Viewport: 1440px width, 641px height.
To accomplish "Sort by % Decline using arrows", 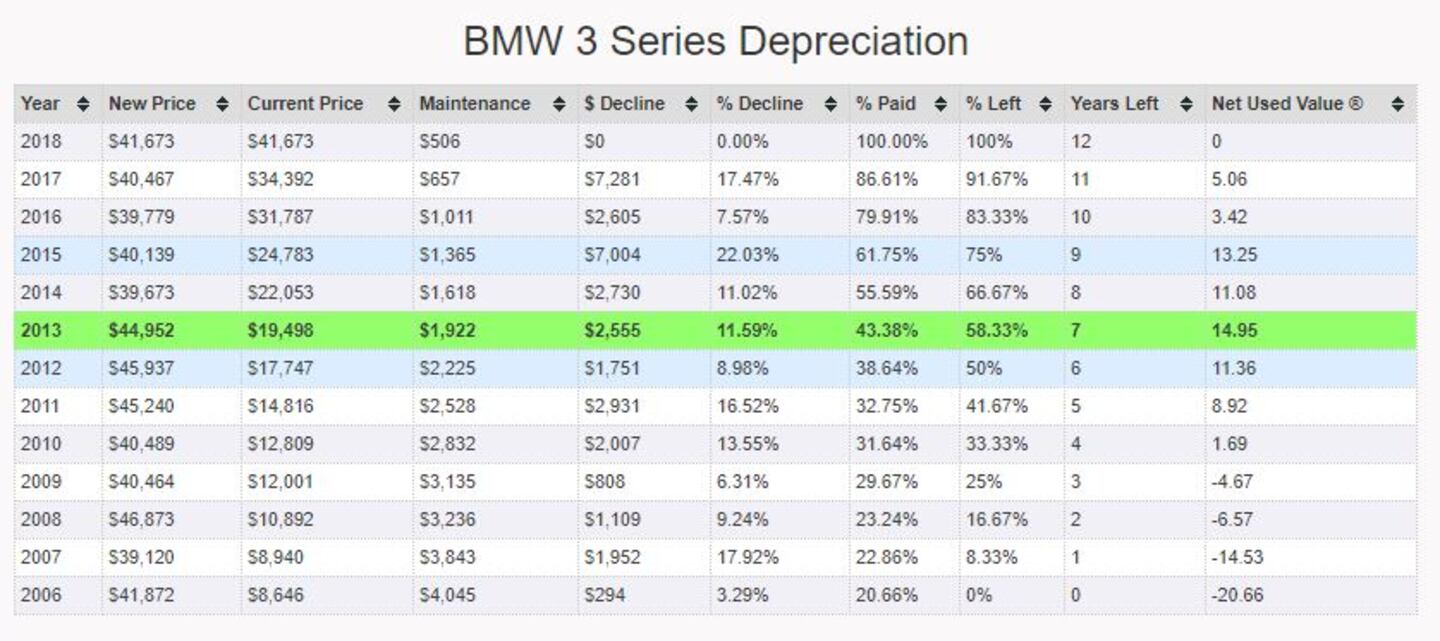I will coord(830,104).
